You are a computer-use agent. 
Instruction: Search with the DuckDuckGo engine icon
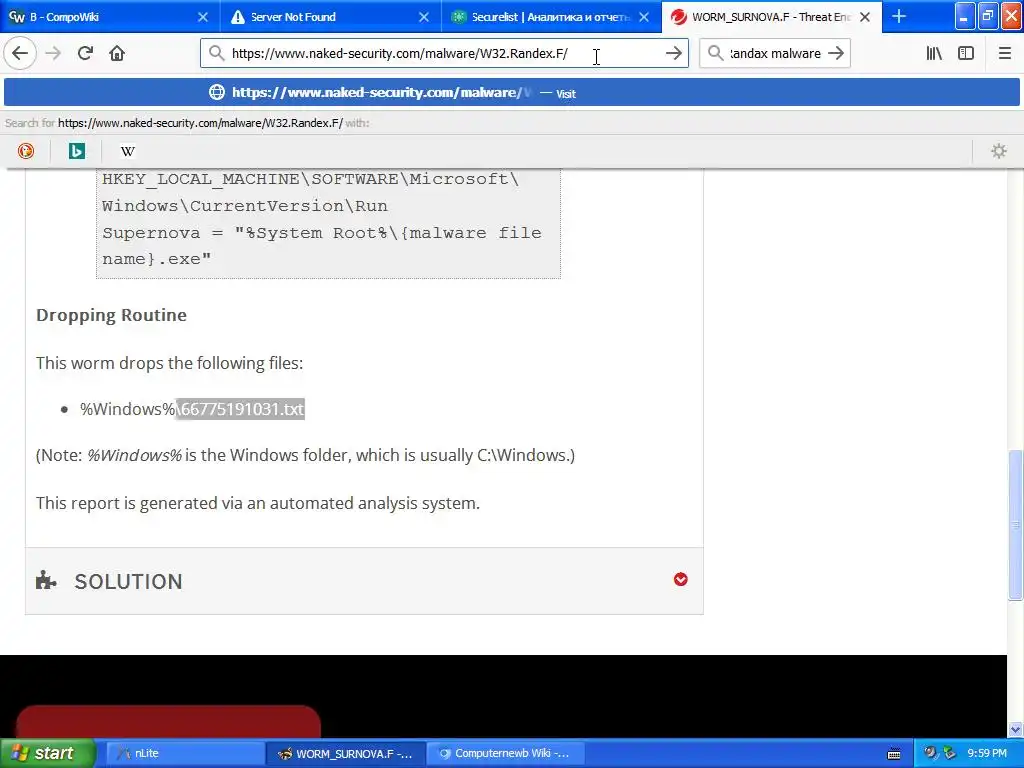25,152
